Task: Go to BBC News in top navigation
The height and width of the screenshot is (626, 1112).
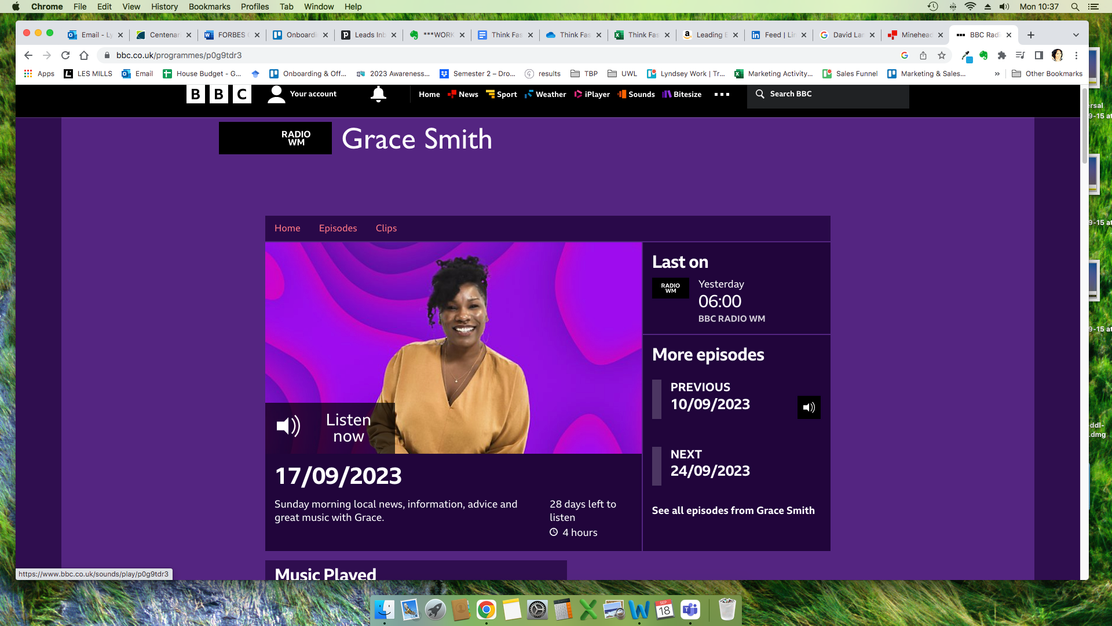Action: (462, 94)
